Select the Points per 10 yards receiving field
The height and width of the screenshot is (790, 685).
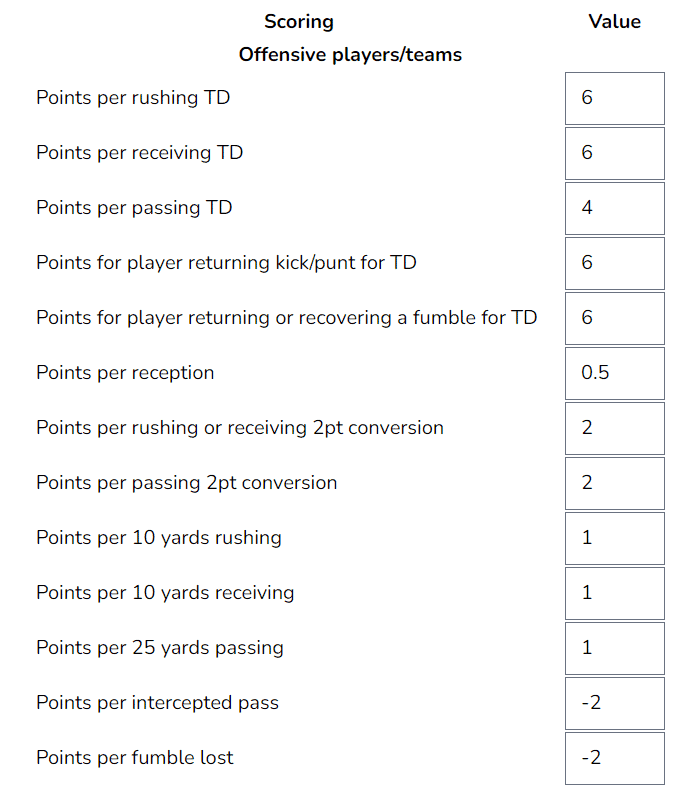coord(614,592)
